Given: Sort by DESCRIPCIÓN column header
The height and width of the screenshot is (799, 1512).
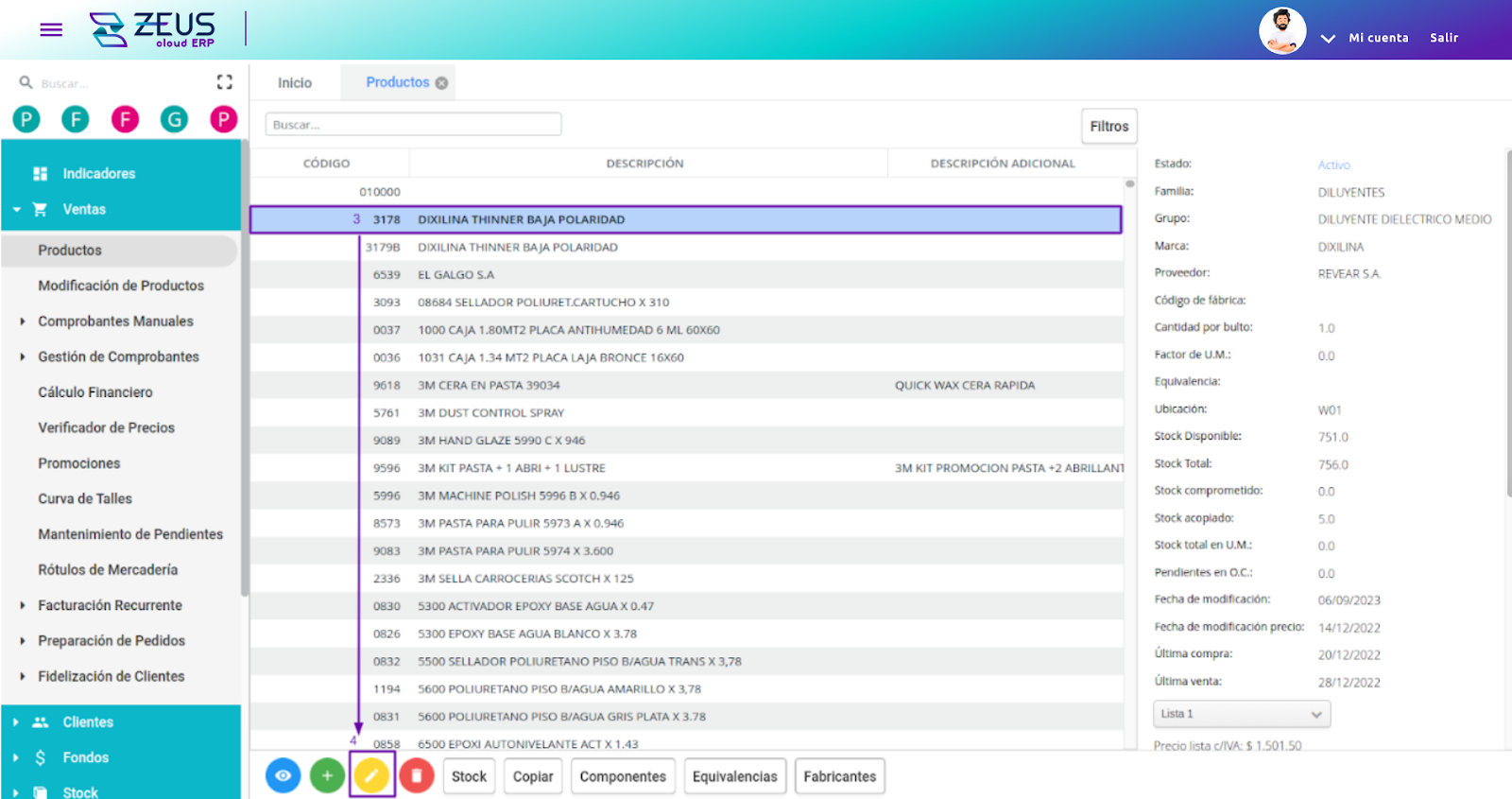Looking at the screenshot, I should point(645,164).
